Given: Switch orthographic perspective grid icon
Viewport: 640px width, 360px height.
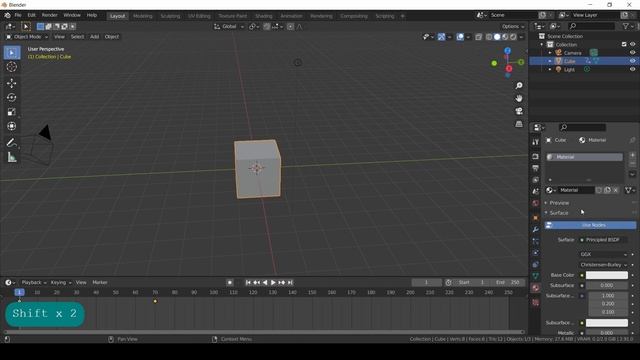Looking at the screenshot, I should 519,124.
